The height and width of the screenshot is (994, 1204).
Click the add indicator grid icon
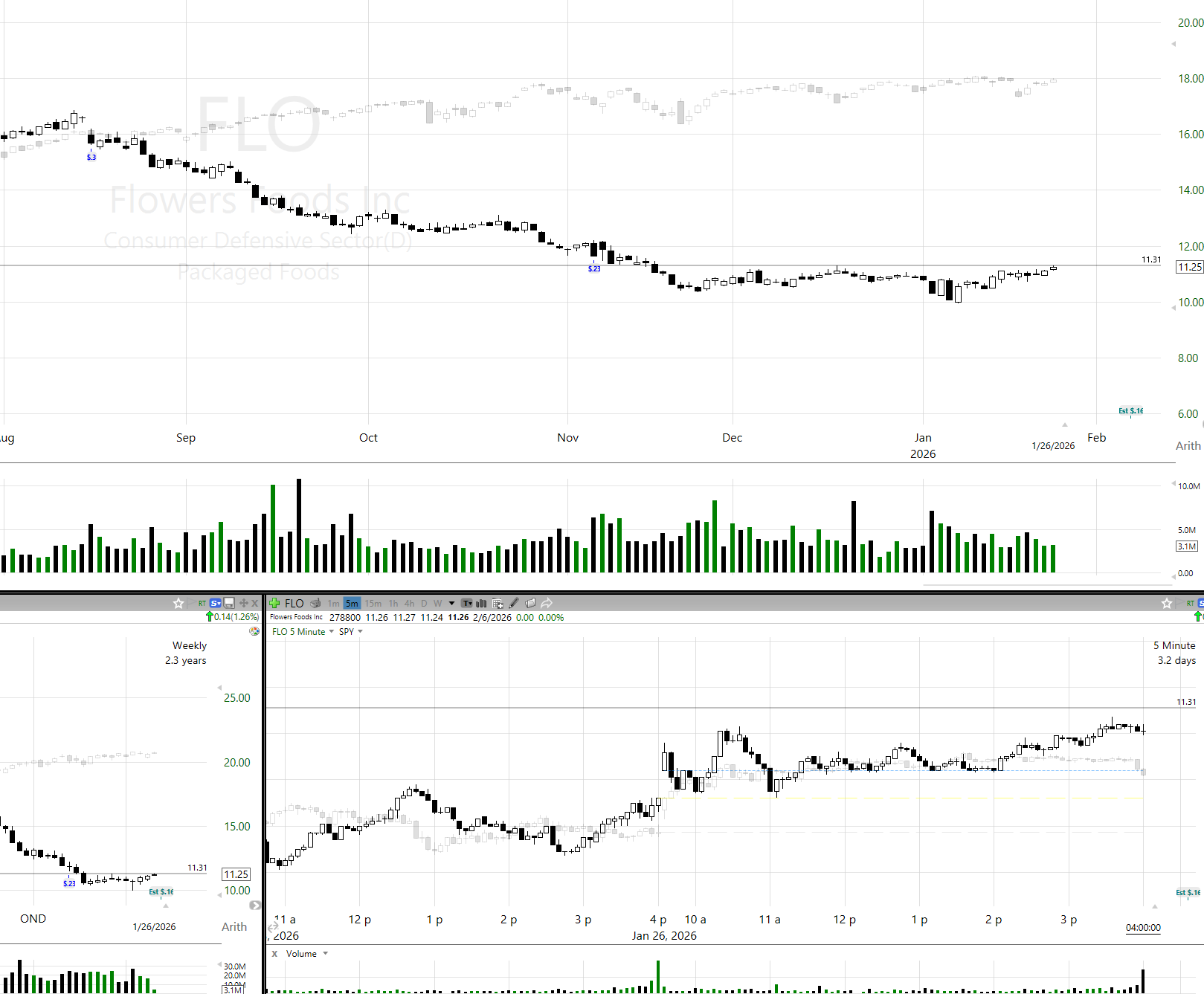tap(498, 603)
